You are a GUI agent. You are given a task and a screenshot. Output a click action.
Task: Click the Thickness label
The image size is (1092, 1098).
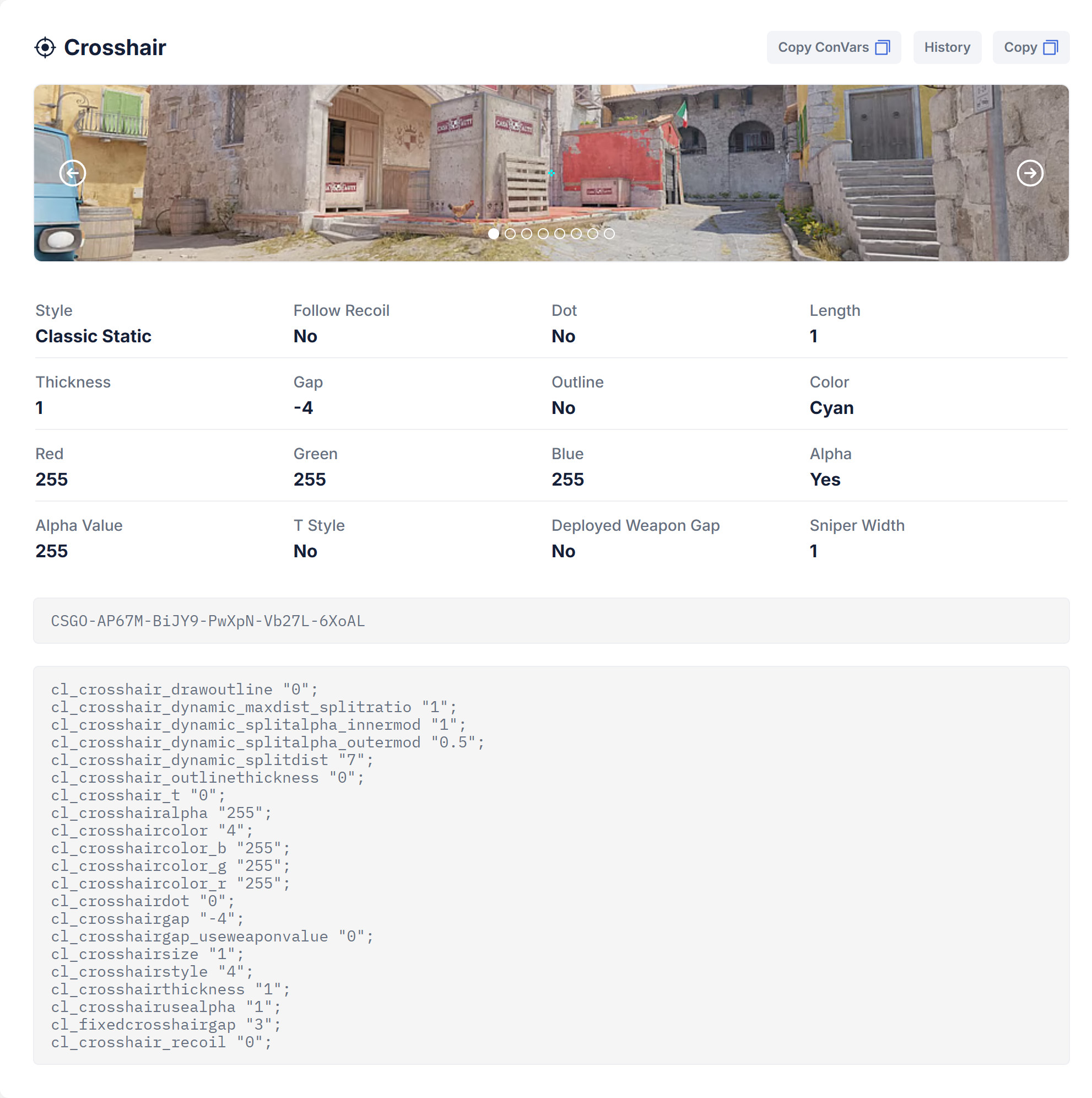[x=73, y=382]
